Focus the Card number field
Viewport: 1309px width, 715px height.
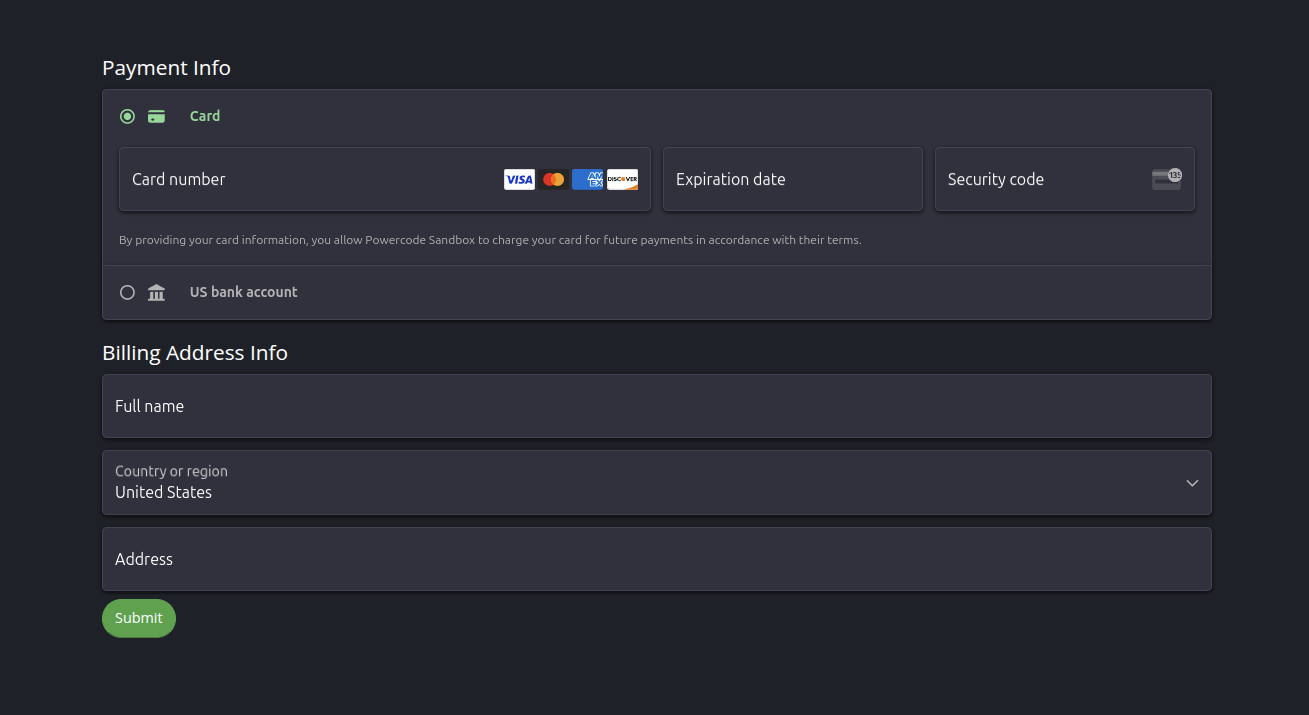pos(385,179)
